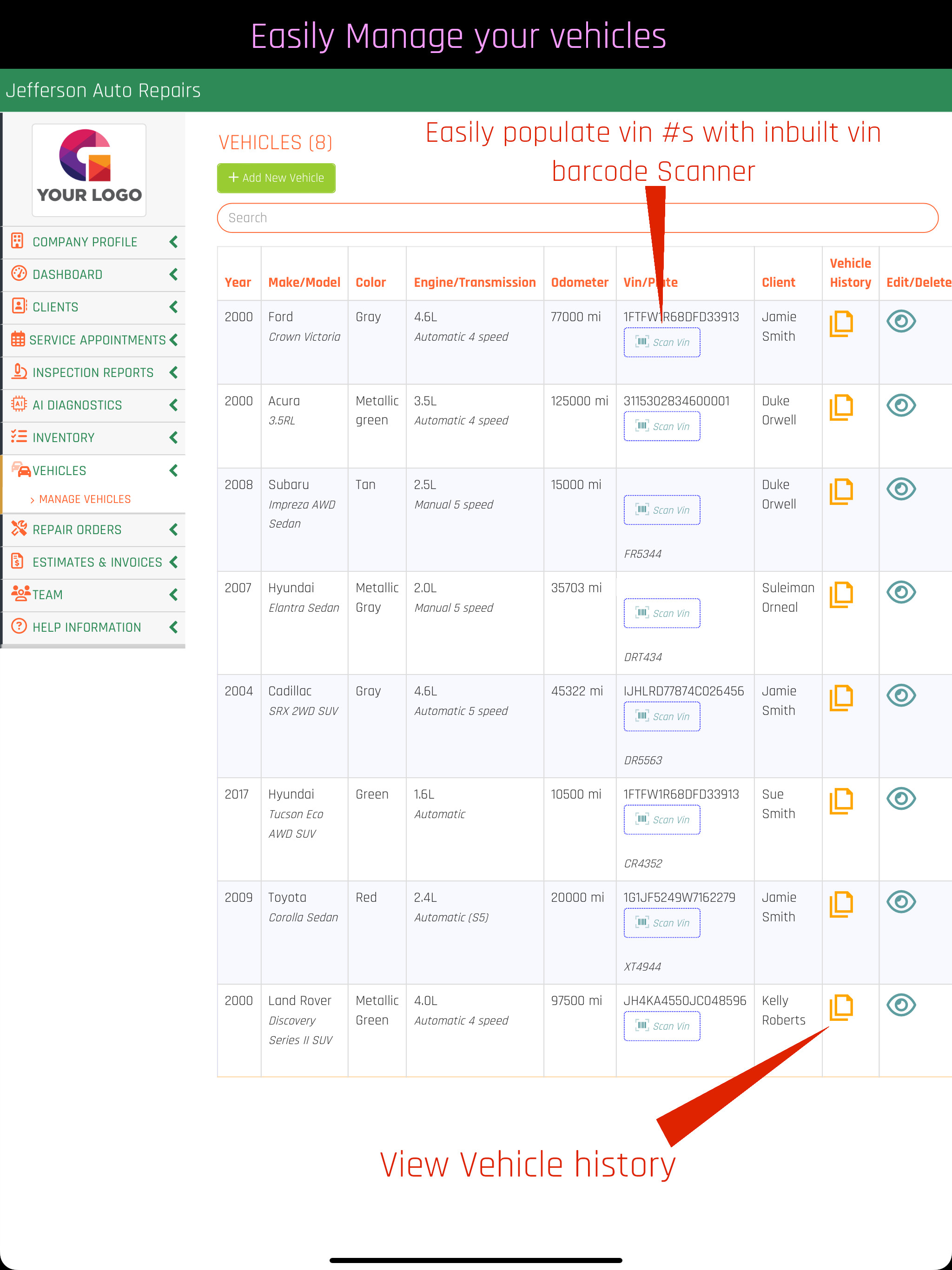Image resolution: width=952 pixels, height=1270 pixels.
Task: Open vehicle history for Ford Crown Victoria
Action: click(841, 323)
